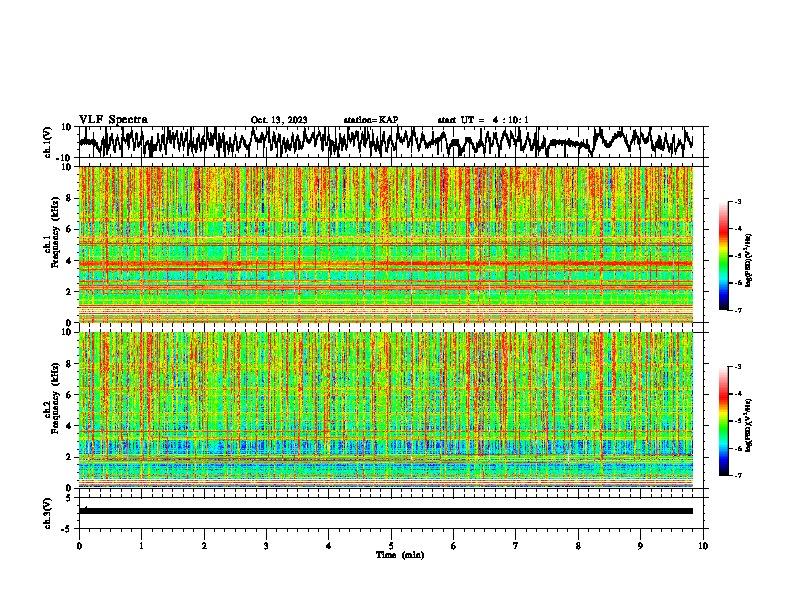Viewport: 792px width, 612px height.
Task: Click time axis tick label "7"
Action: coord(516,546)
